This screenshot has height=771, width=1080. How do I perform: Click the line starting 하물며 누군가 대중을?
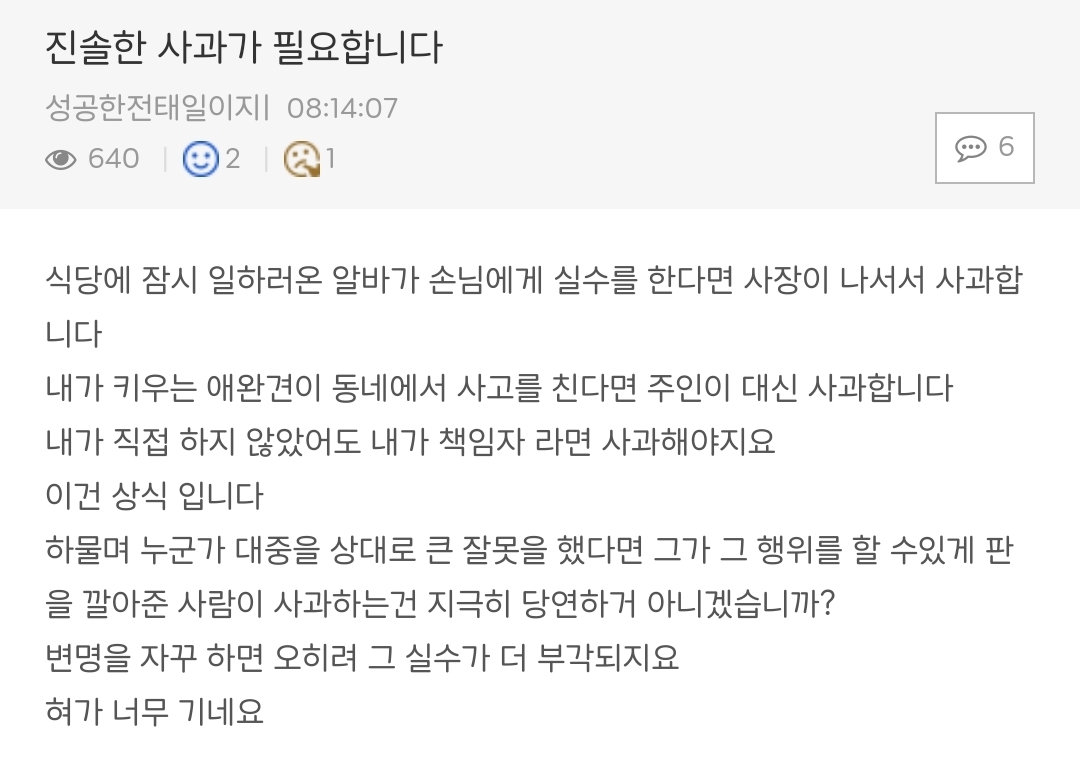[529, 550]
